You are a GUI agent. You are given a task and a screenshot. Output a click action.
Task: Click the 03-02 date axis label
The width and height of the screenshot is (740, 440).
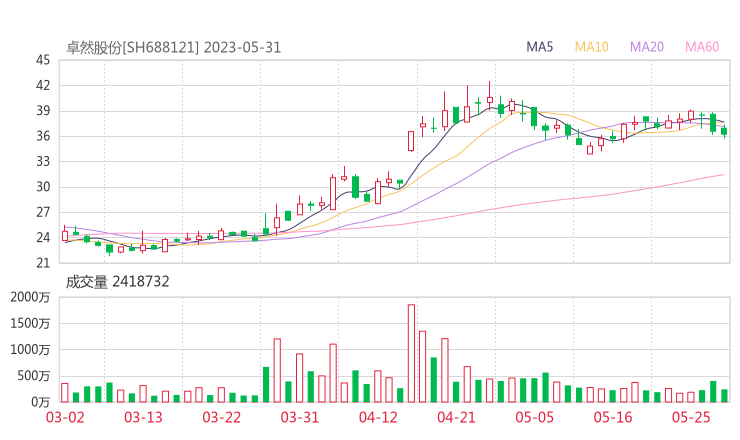coord(65,417)
